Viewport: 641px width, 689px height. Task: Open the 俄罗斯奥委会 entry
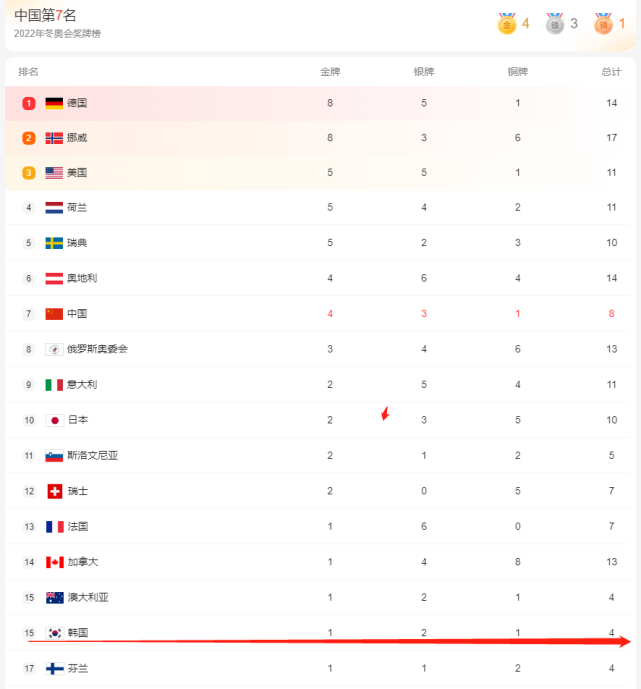pyautogui.click(x=97, y=349)
